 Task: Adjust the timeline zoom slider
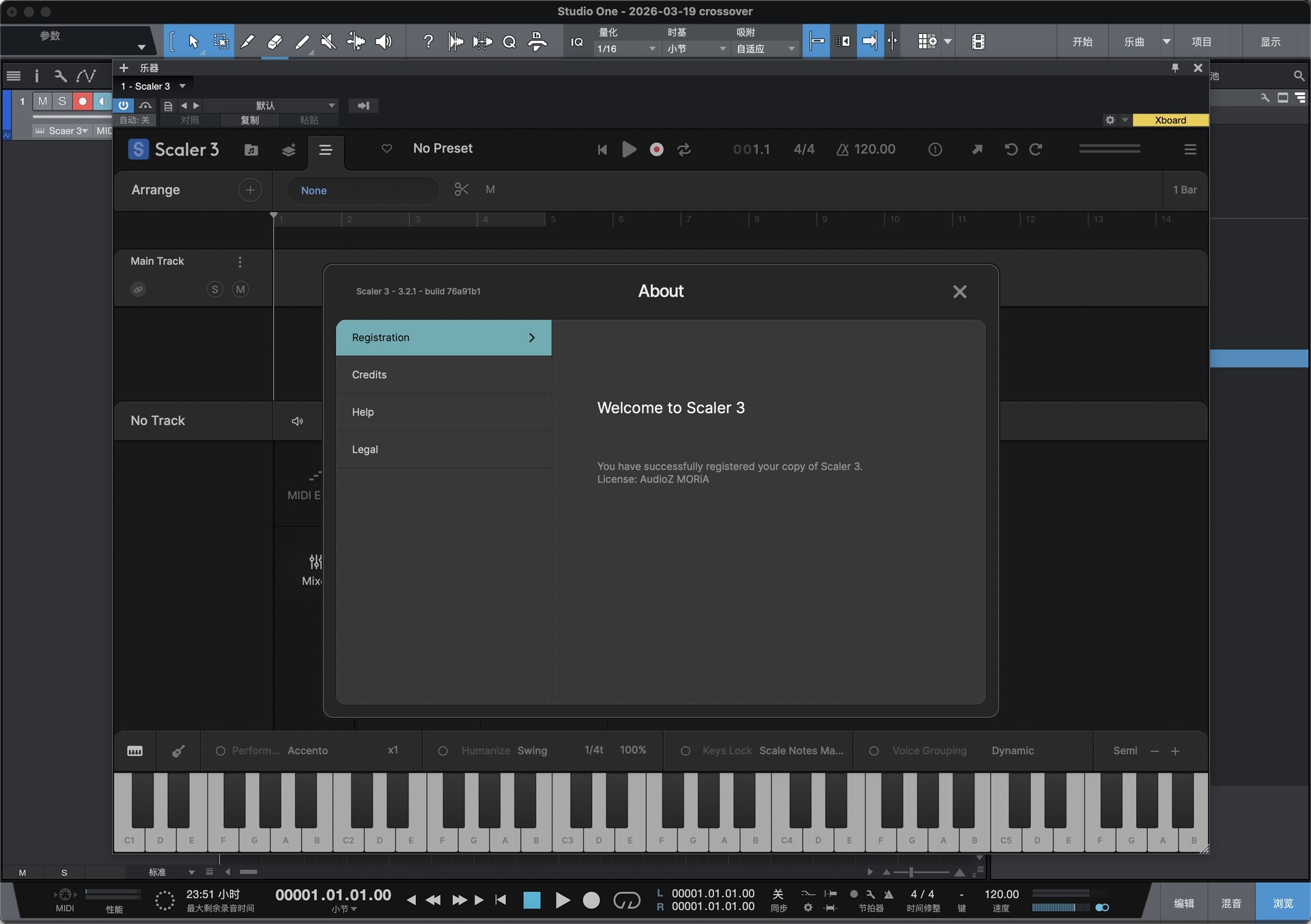(x=911, y=872)
